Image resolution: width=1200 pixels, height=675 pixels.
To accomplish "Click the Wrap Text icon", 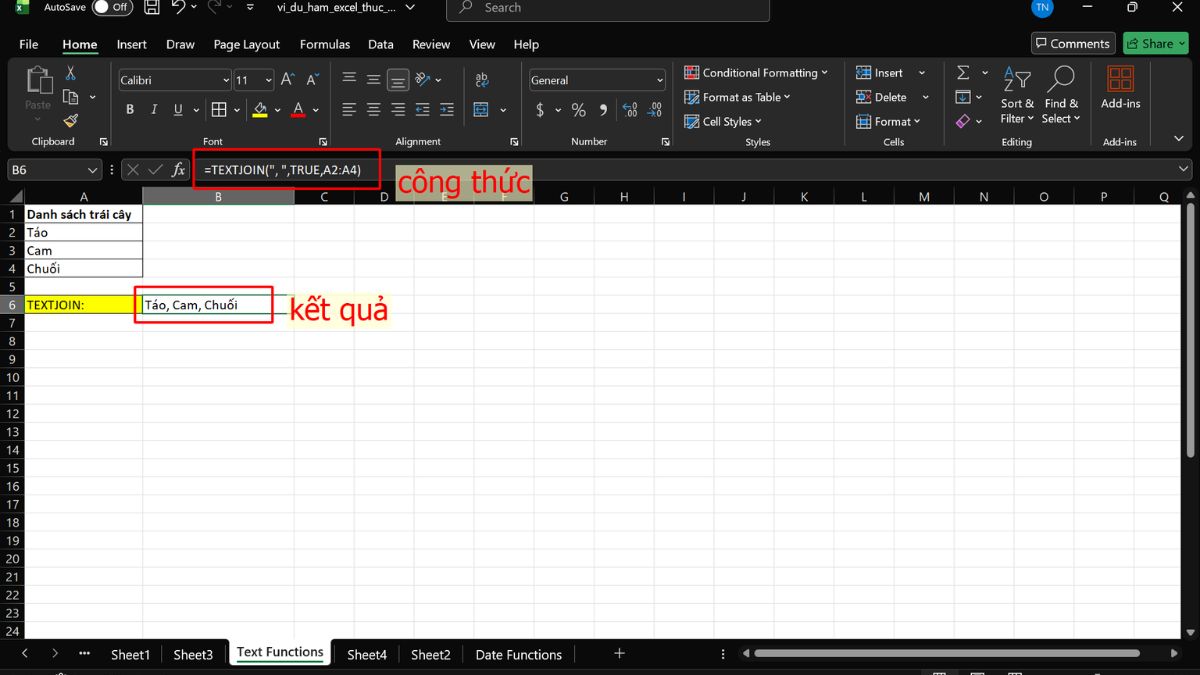I will point(481,80).
